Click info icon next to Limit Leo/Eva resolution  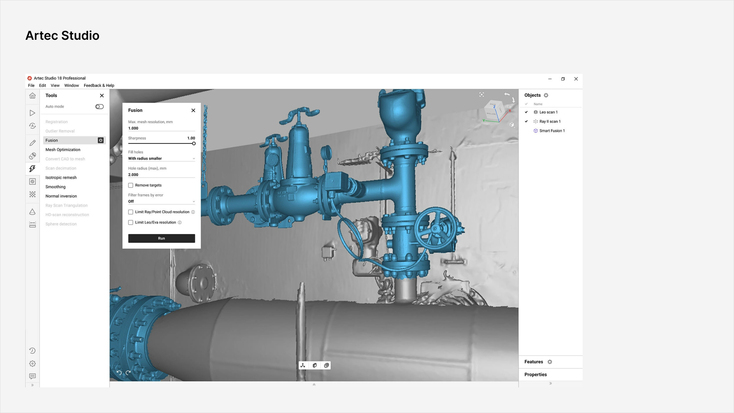(180, 222)
